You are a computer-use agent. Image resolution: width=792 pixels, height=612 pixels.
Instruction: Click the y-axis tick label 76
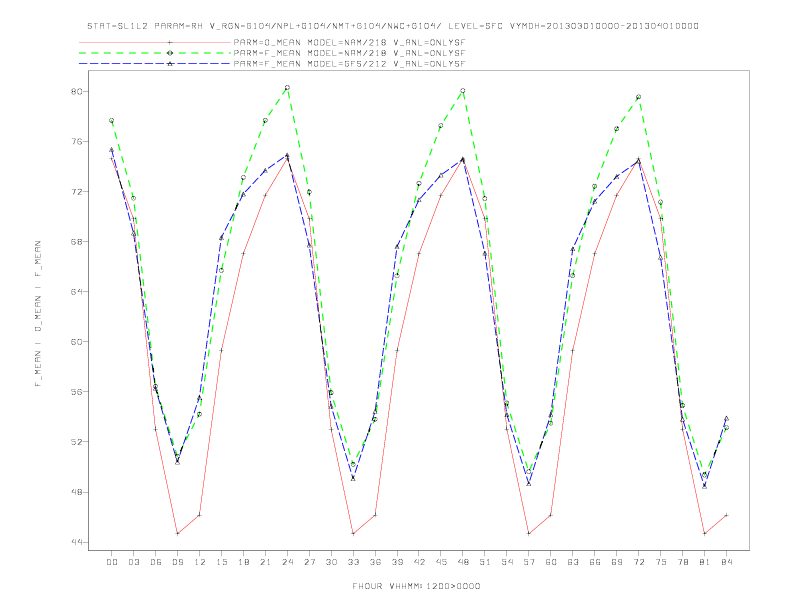[x=76, y=142]
